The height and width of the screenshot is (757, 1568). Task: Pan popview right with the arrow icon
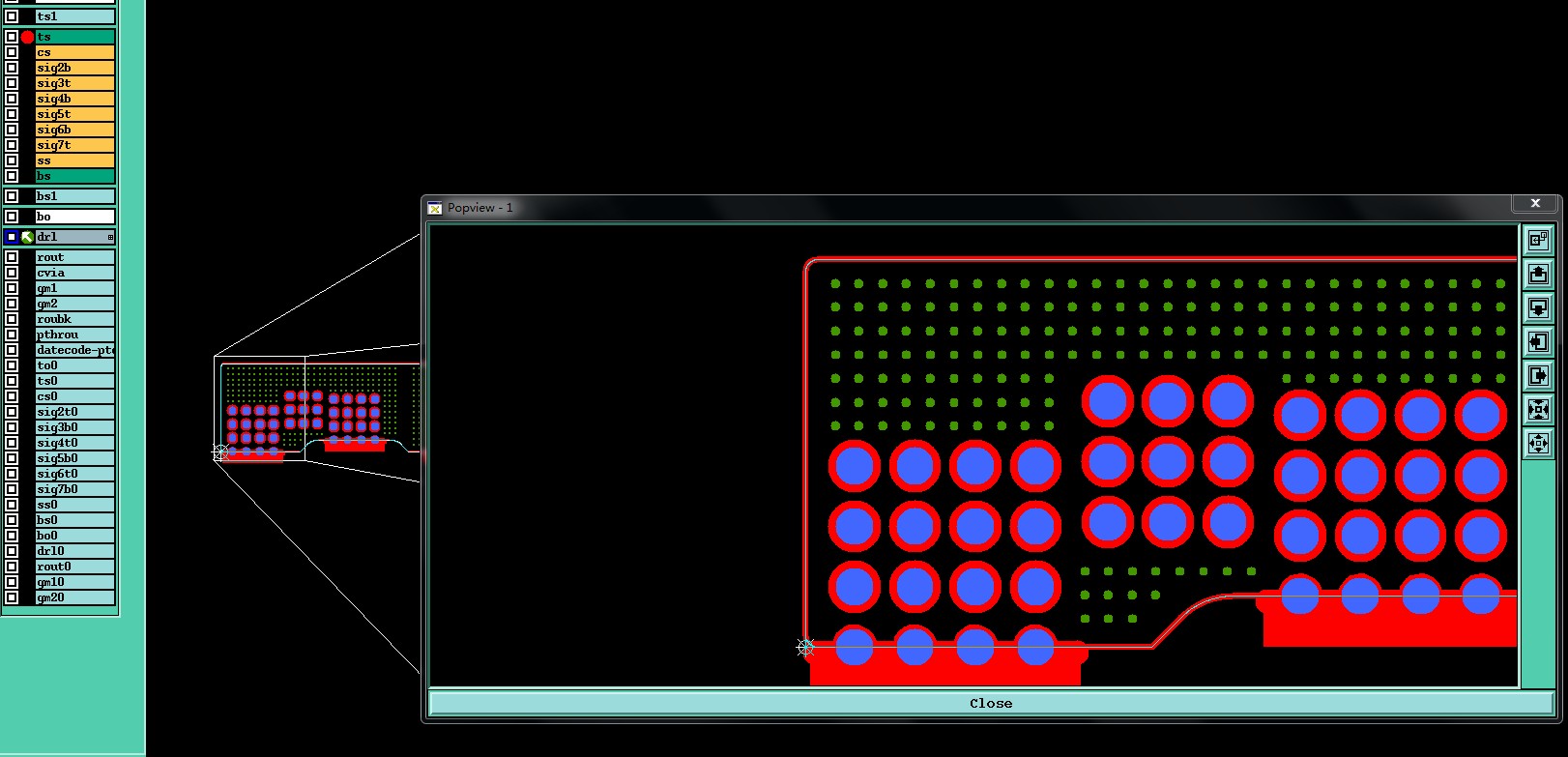pos(1537,375)
